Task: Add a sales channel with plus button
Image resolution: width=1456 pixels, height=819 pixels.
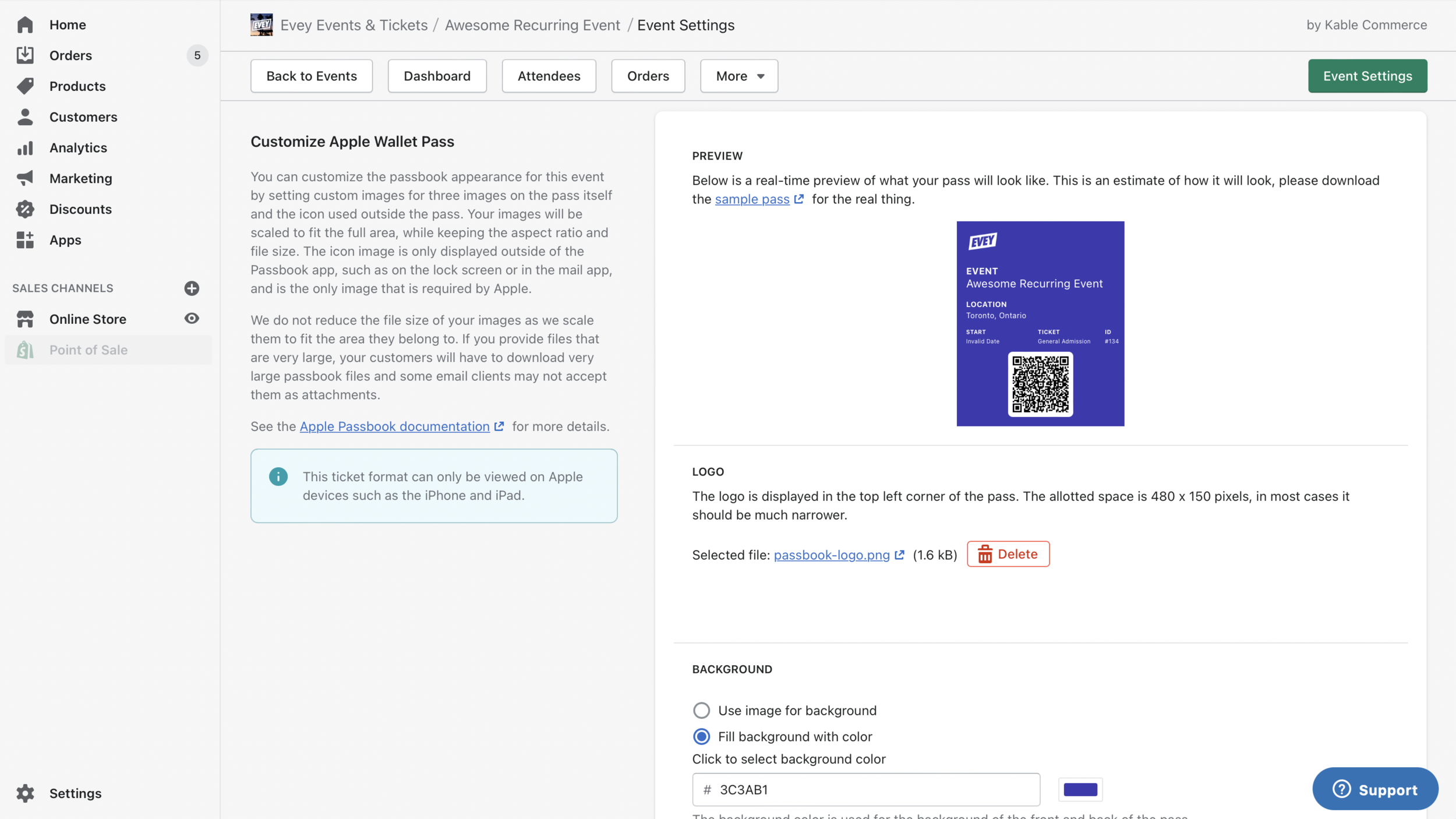Action: pyautogui.click(x=192, y=288)
